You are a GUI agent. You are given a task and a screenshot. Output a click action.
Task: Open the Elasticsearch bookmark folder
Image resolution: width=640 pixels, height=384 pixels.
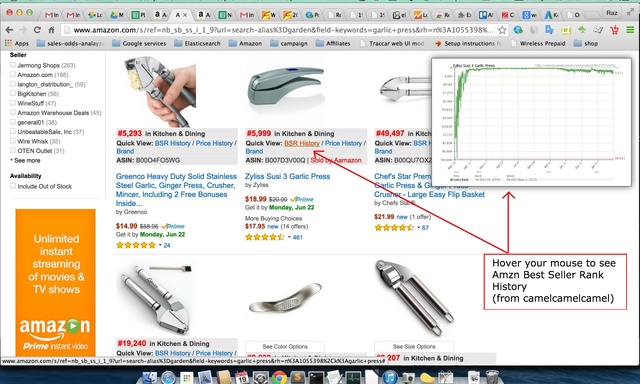tap(197, 43)
